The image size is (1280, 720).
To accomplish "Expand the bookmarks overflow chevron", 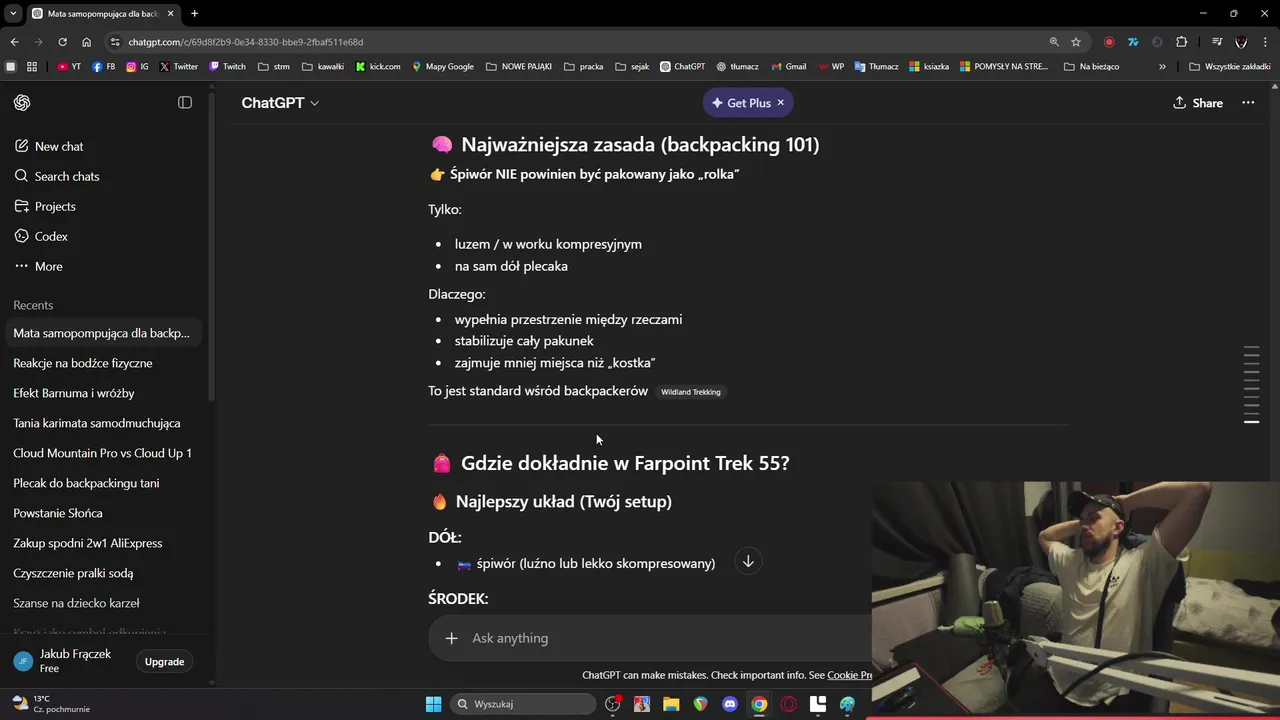I will click(x=1162, y=67).
